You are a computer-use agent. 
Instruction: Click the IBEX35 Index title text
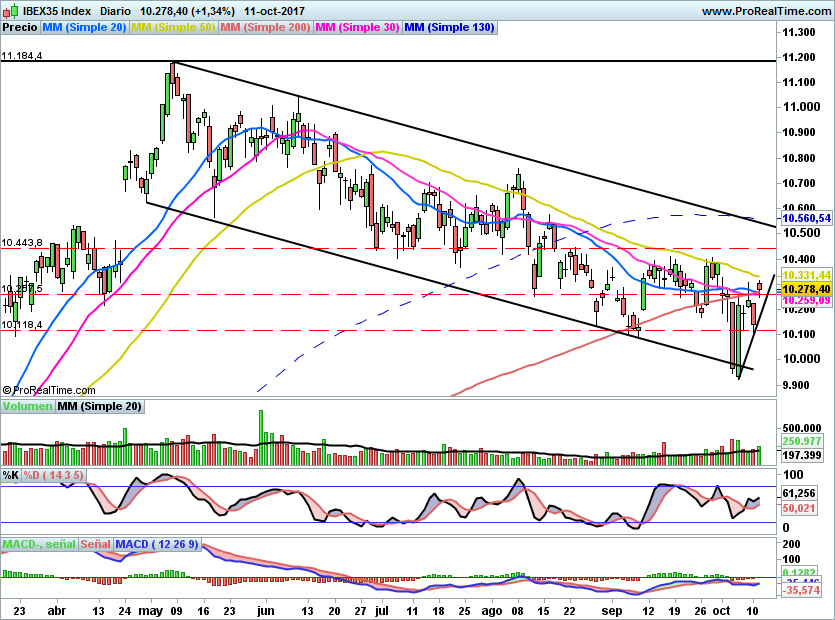tap(56, 11)
